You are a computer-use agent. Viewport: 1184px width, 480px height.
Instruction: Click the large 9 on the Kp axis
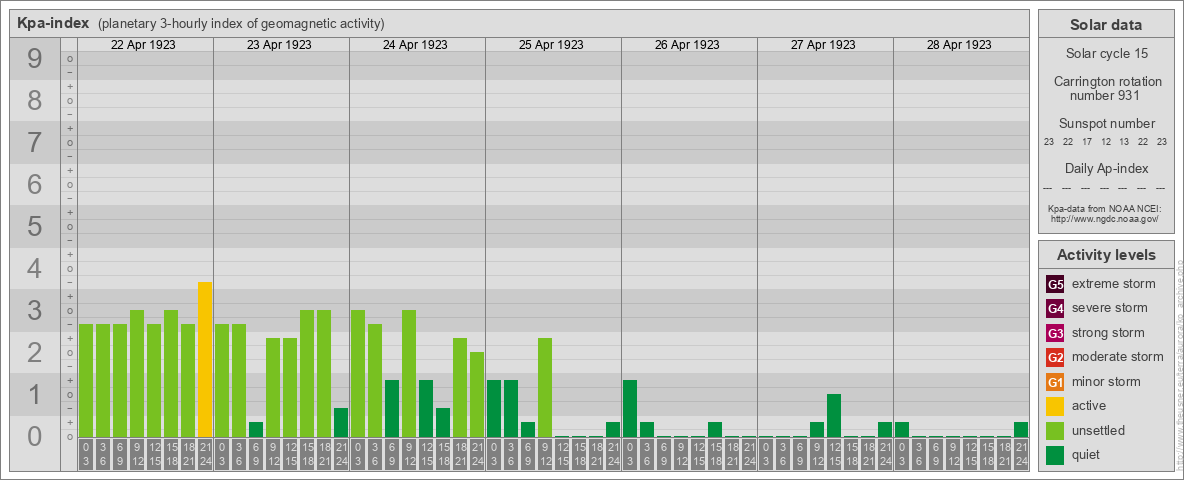(x=34, y=59)
